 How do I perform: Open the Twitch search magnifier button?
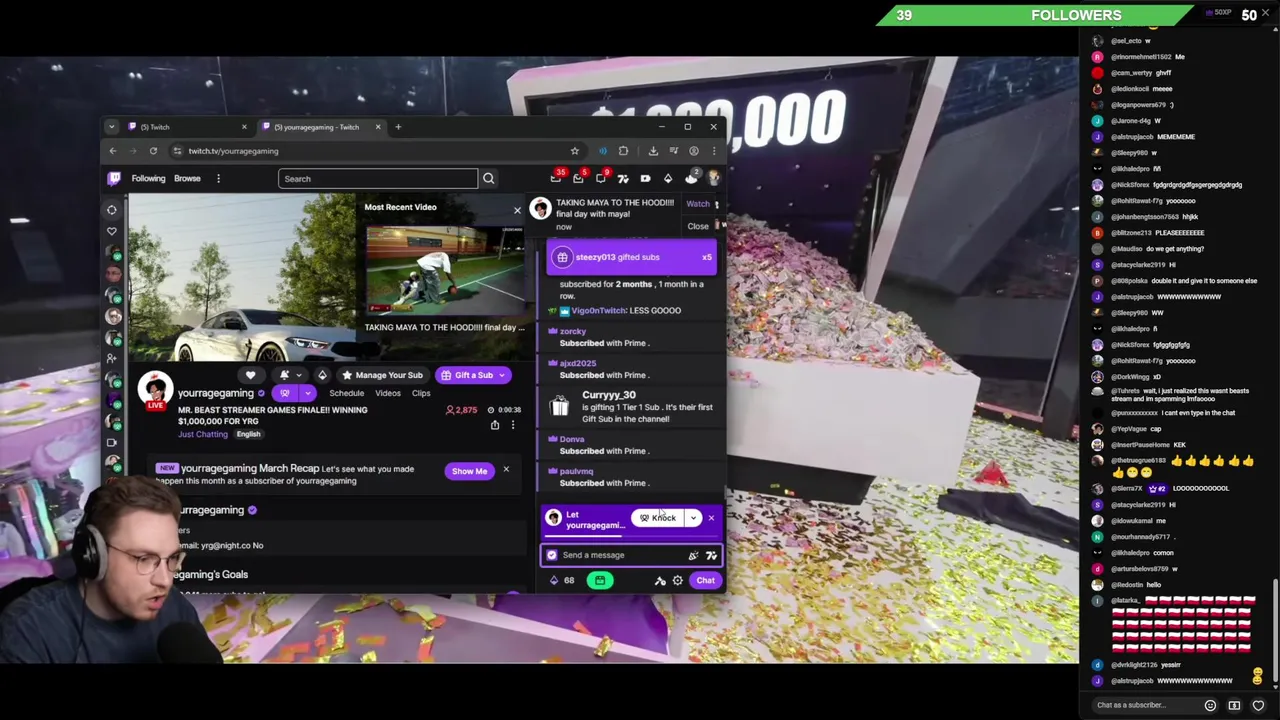click(x=488, y=179)
